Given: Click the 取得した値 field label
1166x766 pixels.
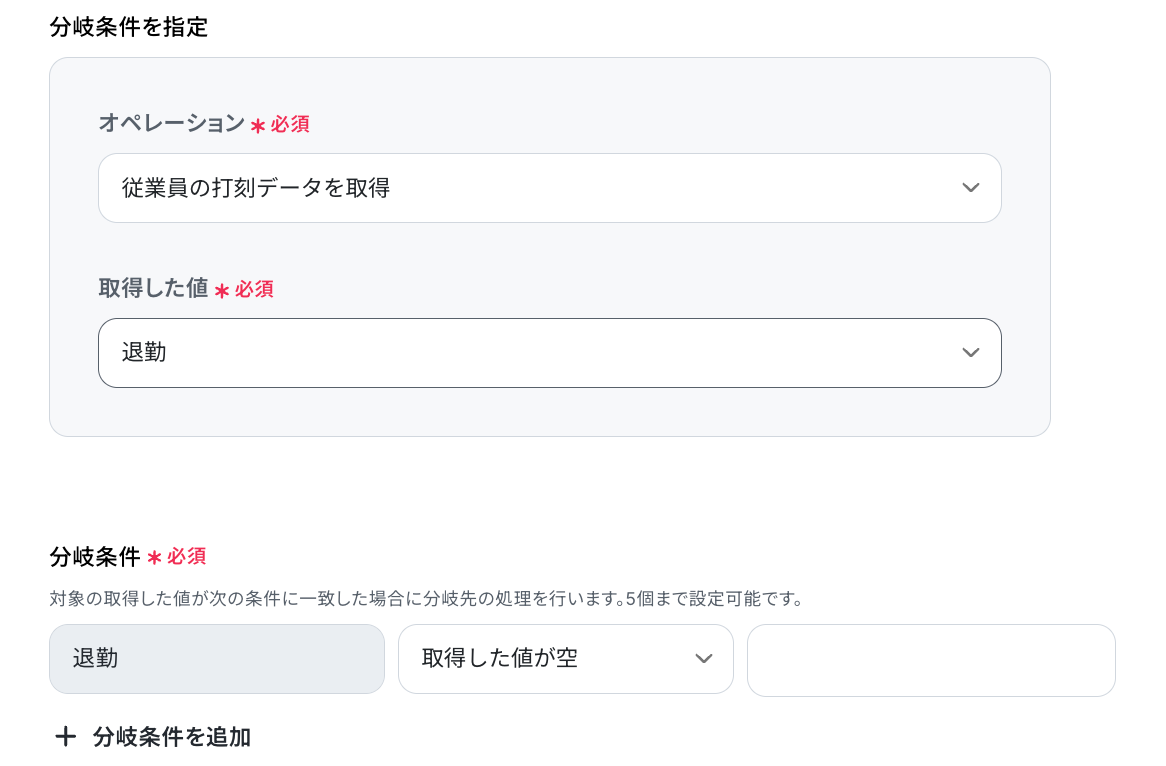Looking at the screenshot, I should (153, 288).
